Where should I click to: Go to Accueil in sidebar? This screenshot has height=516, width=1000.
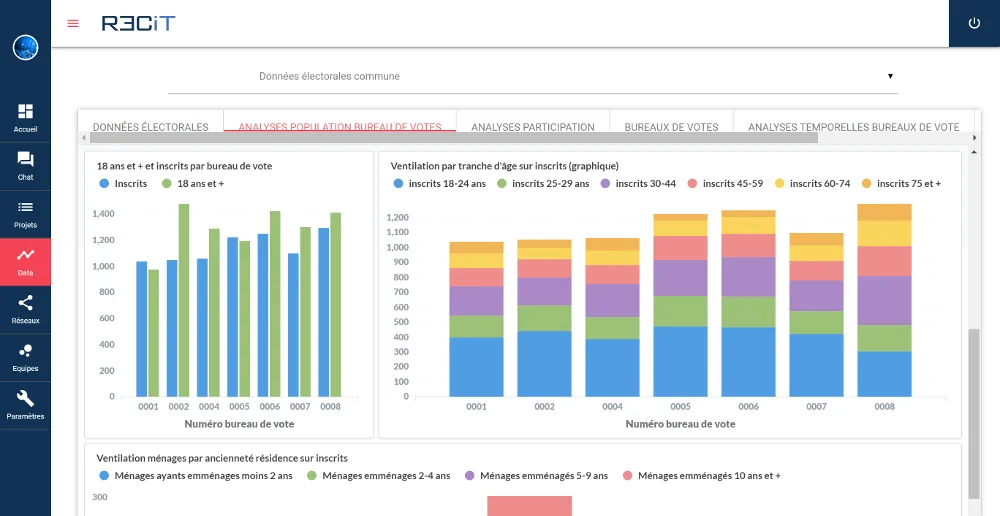pos(26,119)
